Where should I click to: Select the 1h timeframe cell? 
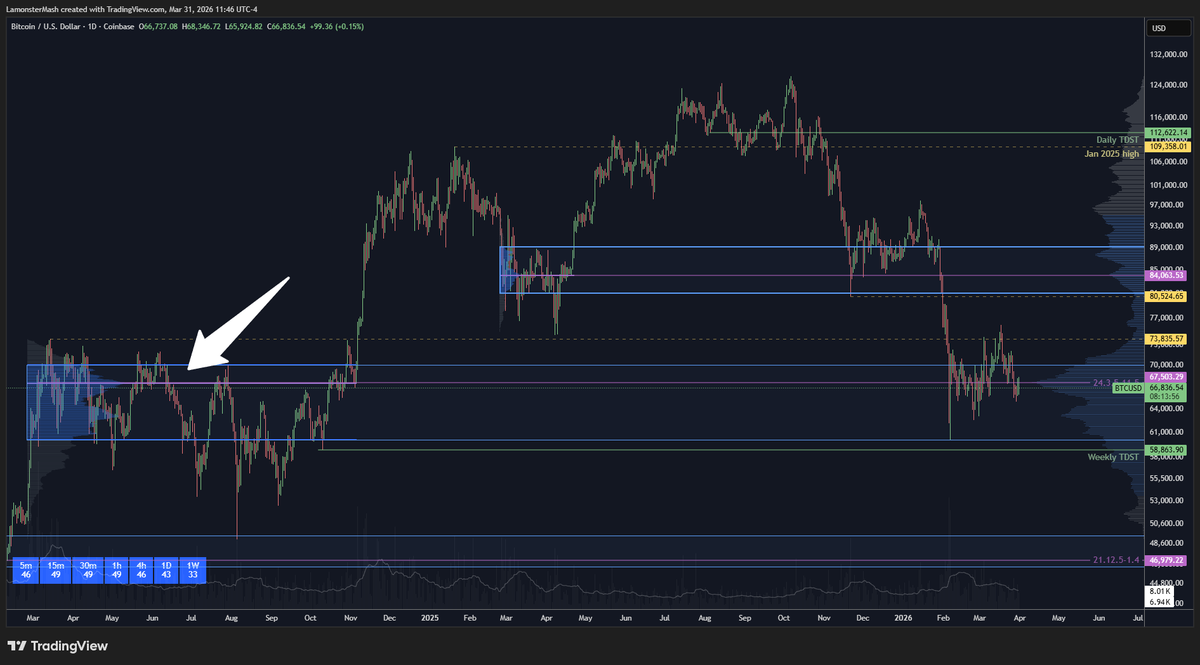point(117,570)
